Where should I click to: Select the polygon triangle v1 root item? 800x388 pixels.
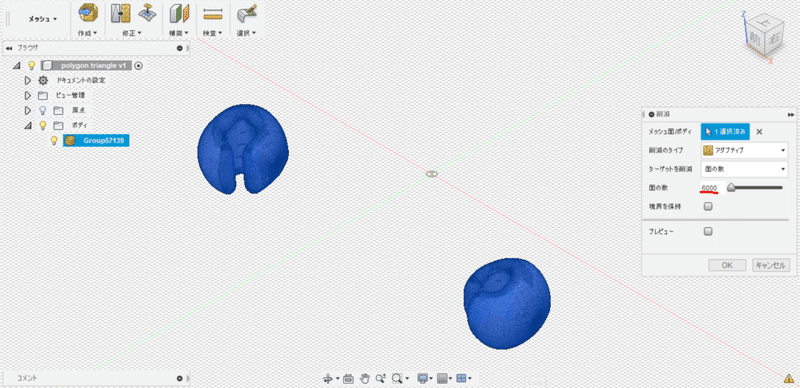pos(86,65)
